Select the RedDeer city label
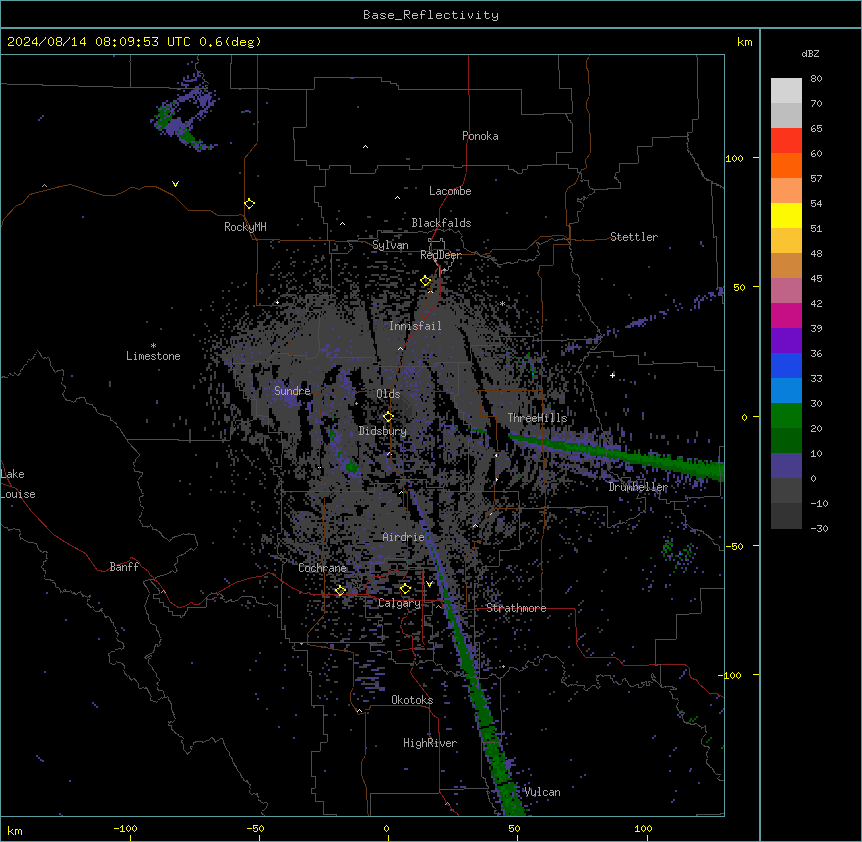The image size is (862, 842). coord(441,255)
